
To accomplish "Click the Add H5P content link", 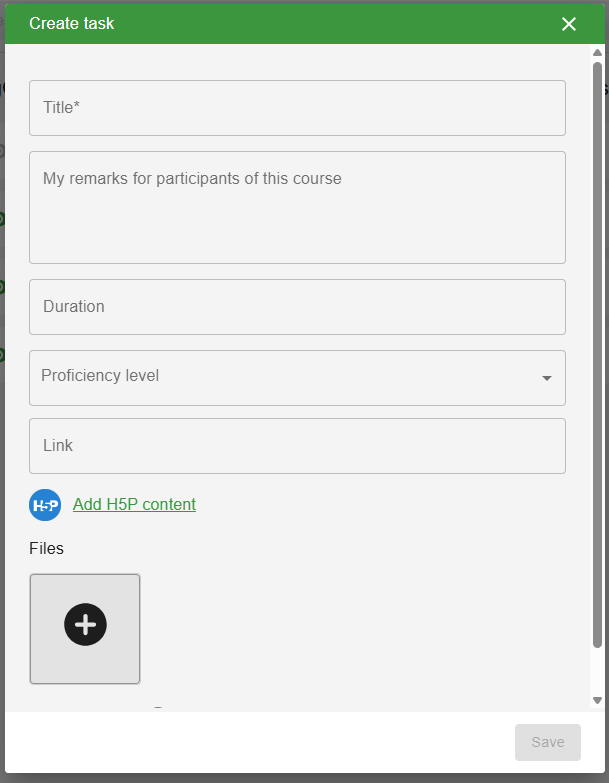I will point(134,504).
